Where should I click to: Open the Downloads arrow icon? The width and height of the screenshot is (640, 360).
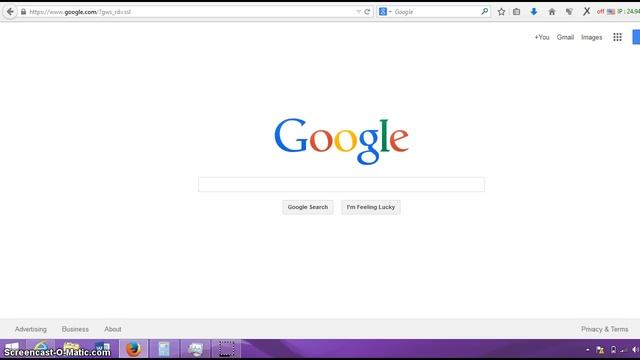click(x=533, y=12)
